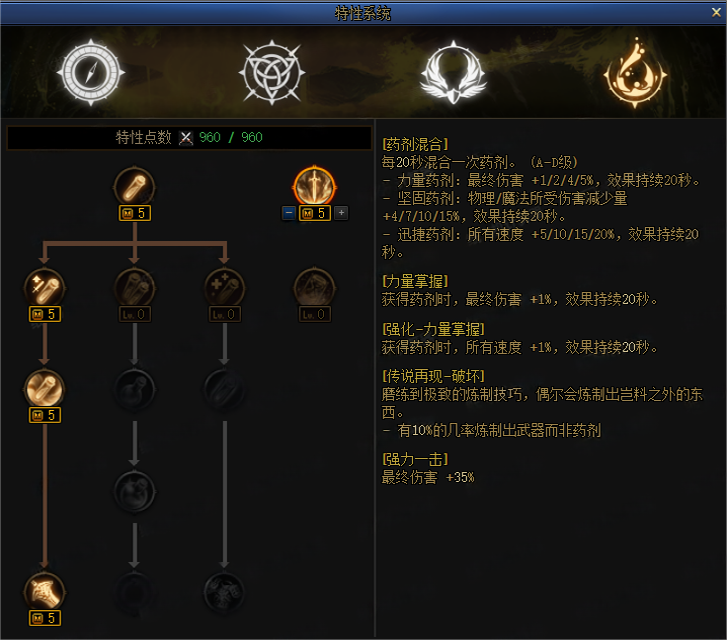
Task: Select the dimmed tube skill in right branch
Action: (x=224, y=389)
